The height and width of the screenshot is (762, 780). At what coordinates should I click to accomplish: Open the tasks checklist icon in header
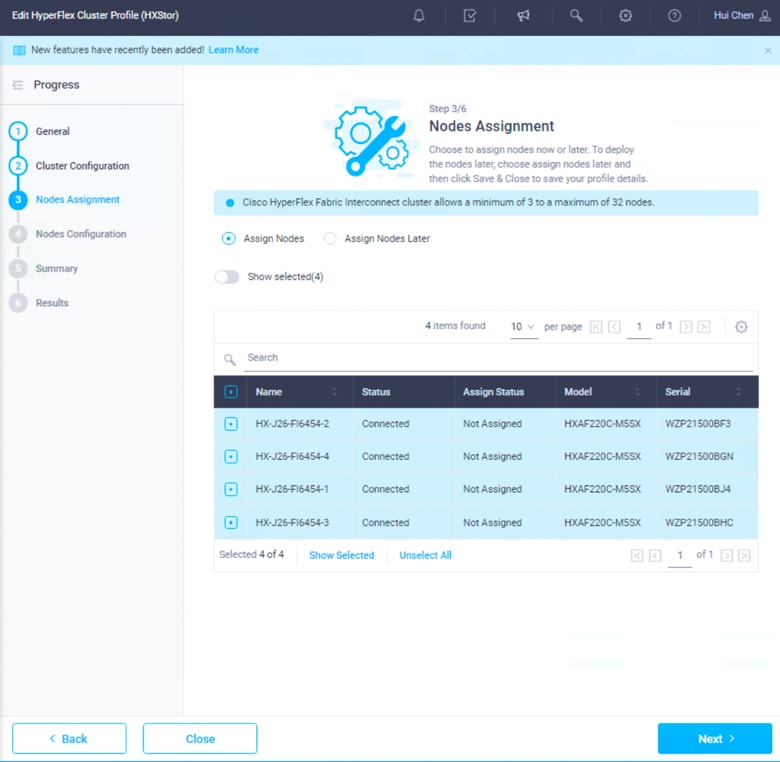[x=470, y=15]
